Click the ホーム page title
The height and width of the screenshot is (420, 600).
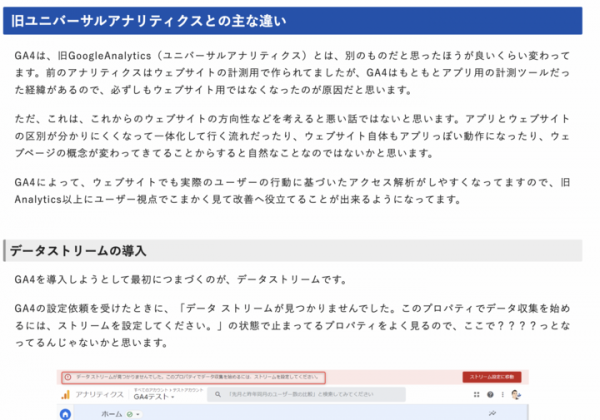tap(112, 414)
